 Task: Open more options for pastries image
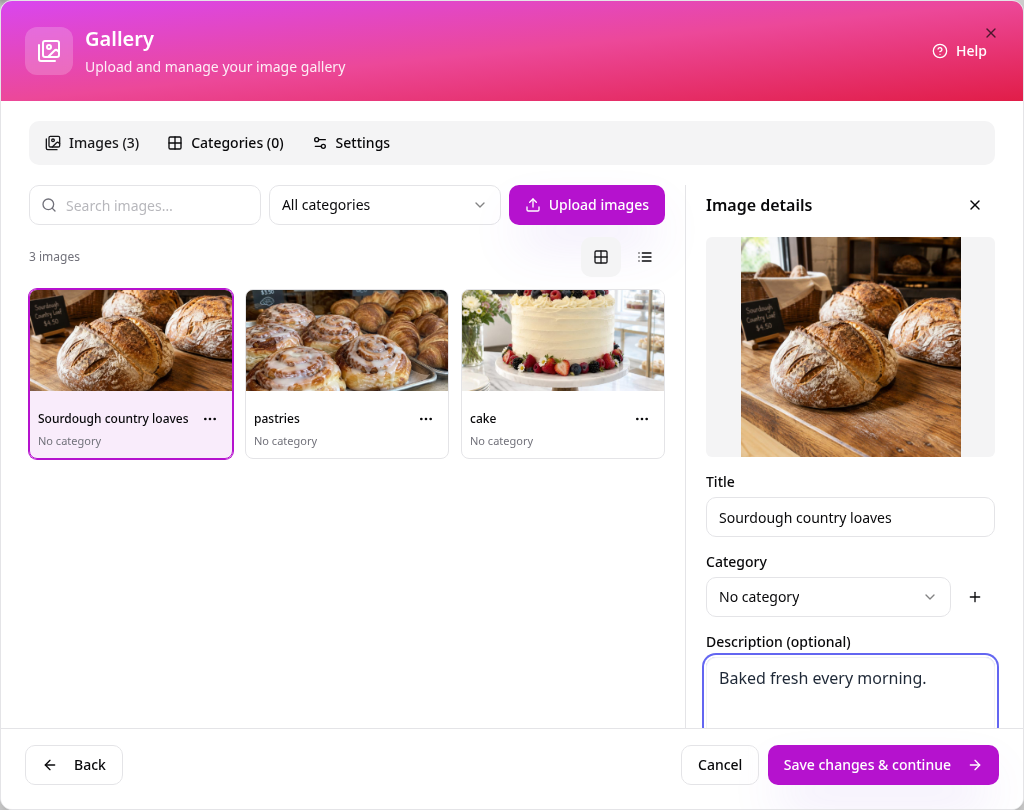click(426, 419)
